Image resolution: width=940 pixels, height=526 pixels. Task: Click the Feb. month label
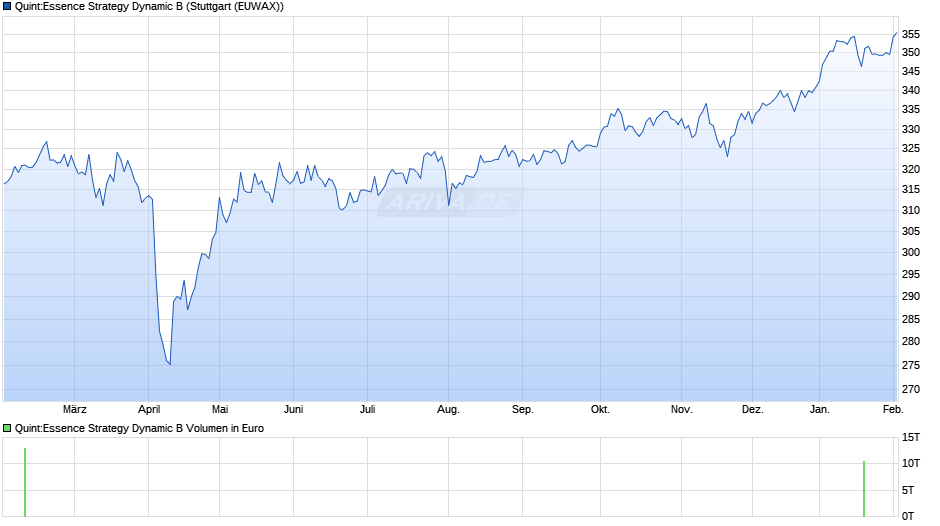[893, 409]
